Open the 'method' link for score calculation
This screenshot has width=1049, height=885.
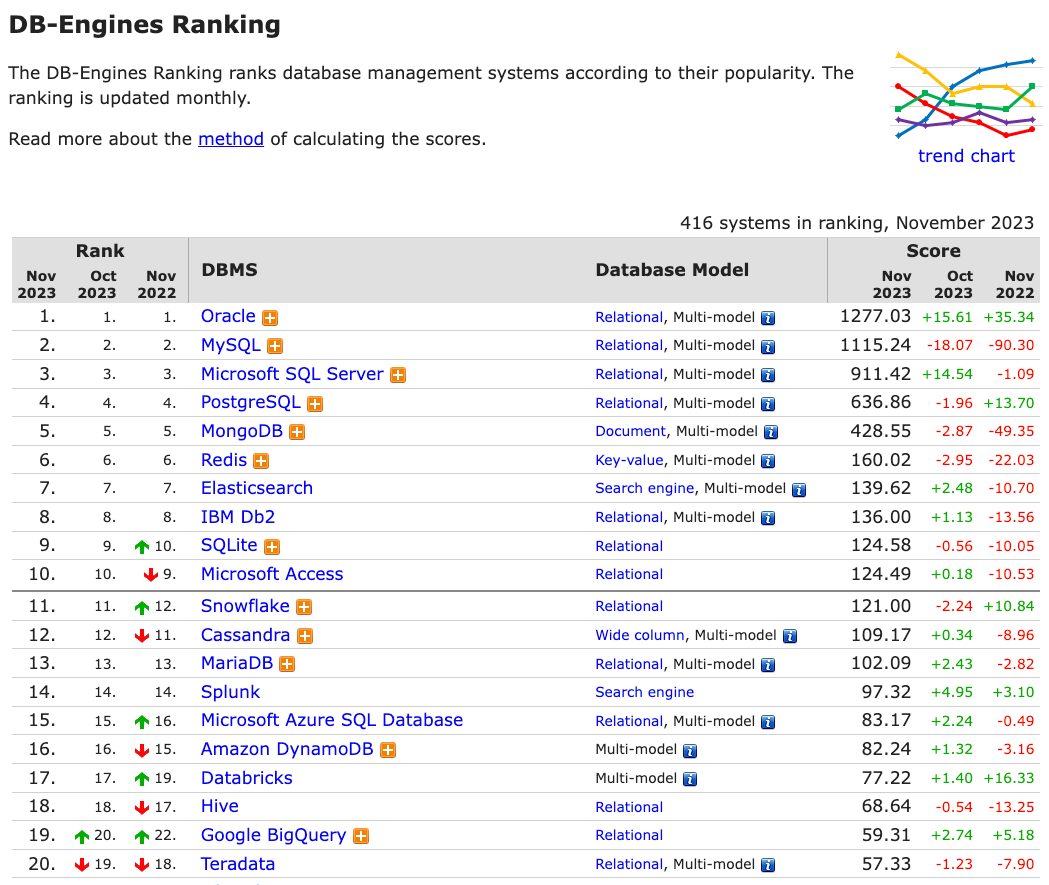[231, 139]
